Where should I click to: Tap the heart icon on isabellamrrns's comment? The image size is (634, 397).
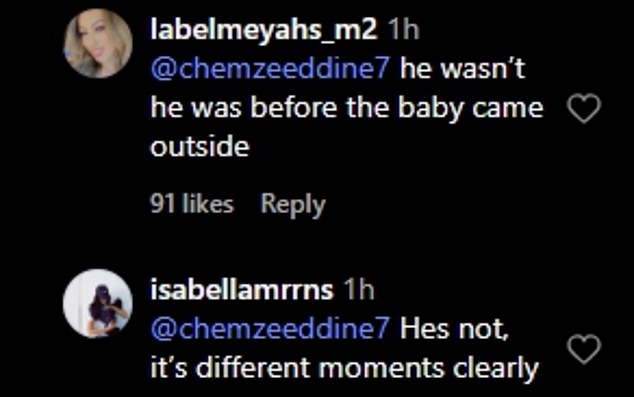point(584,349)
